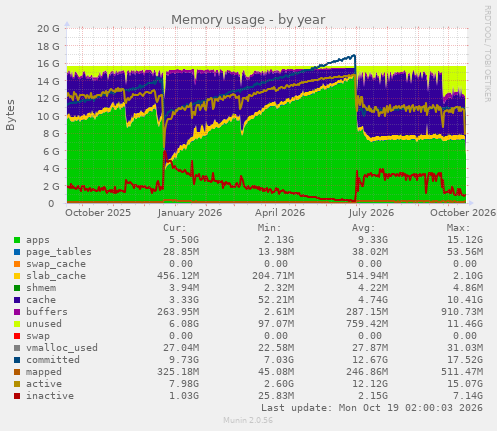
Task: Click the active olive legend swatch
Action: [x=17, y=384]
